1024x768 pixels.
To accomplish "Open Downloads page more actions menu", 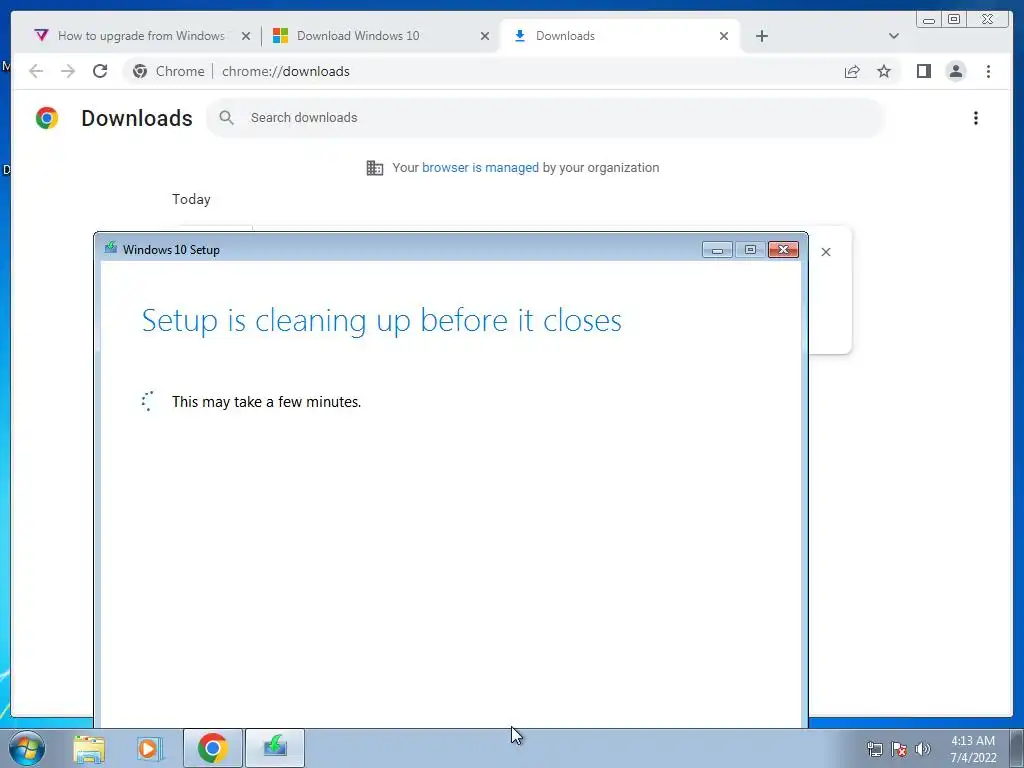I will coord(976,118).
